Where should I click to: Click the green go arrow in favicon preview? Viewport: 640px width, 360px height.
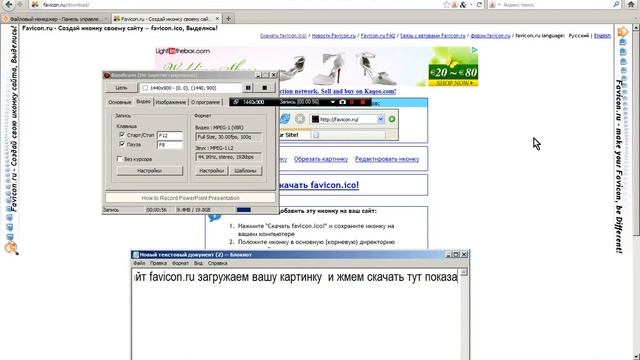(x=392, y=119)
